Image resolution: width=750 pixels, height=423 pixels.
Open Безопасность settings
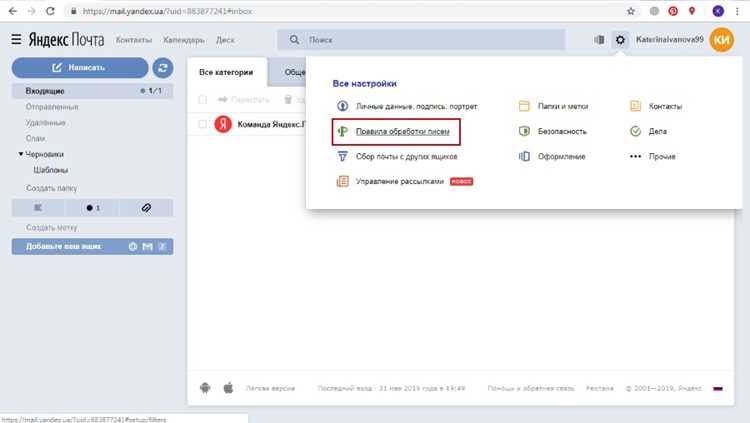click(562, 131)
